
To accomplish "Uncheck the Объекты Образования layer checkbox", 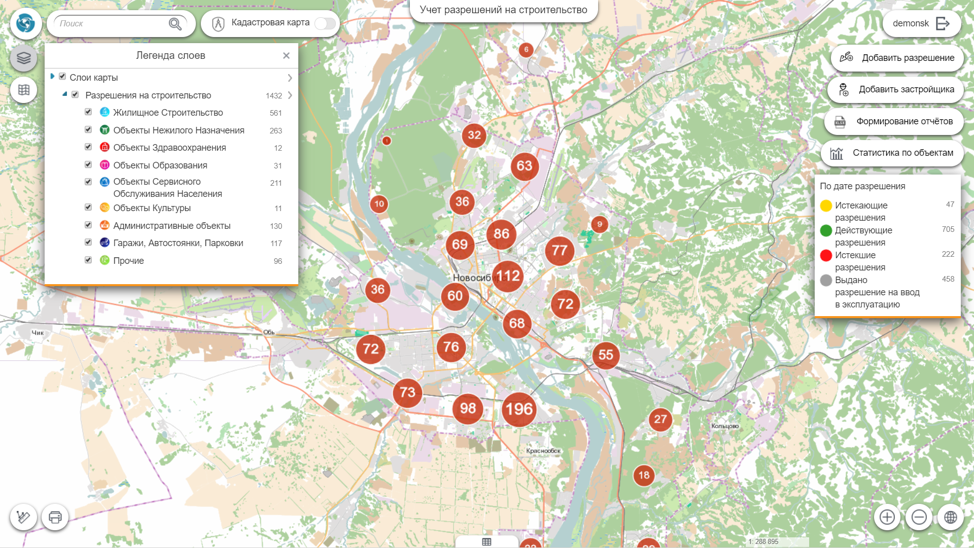I will click(88, 165).
